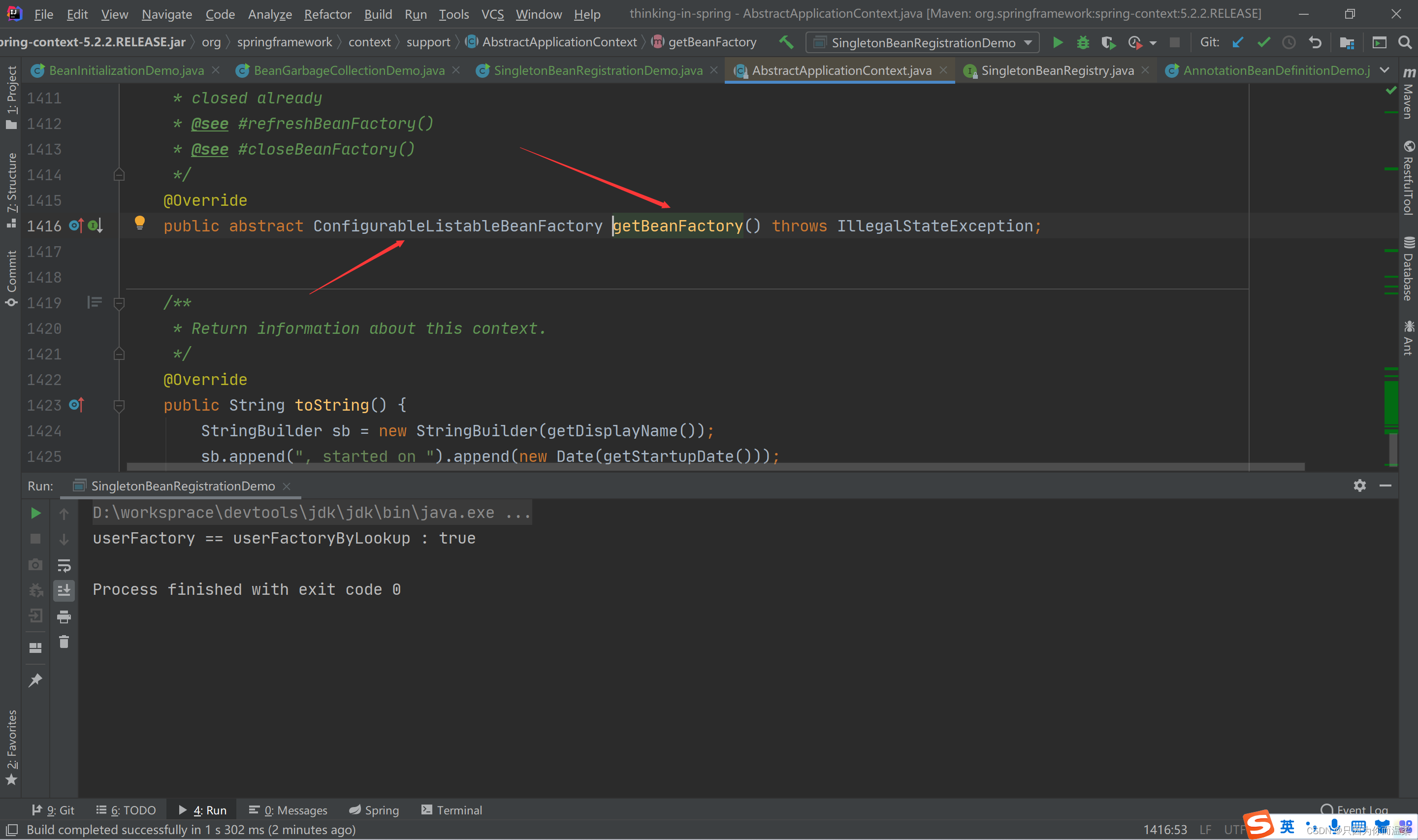Open the Database tool window

pos(1408,268)
